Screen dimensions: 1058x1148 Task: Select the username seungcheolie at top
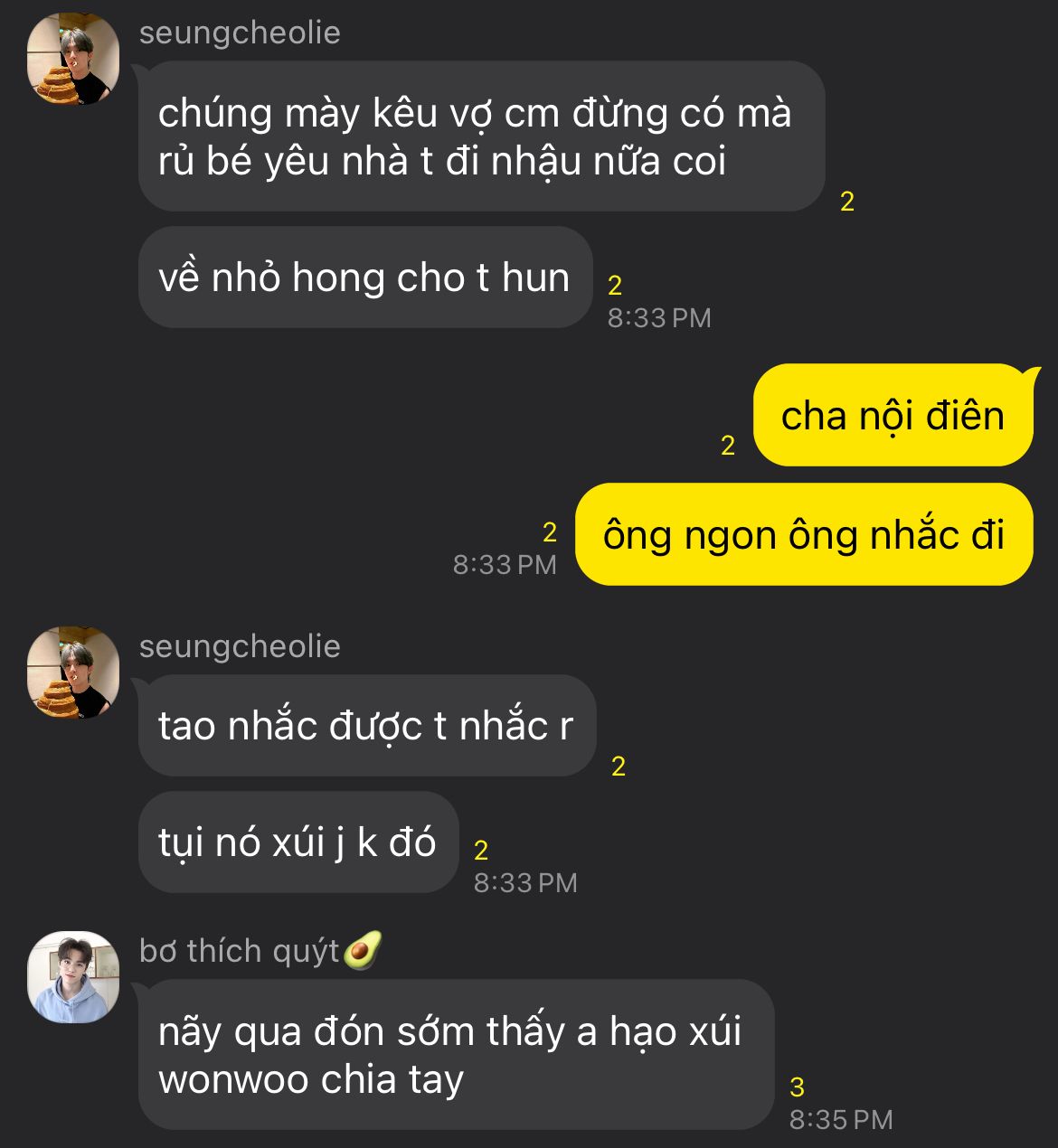coord(240,33)
